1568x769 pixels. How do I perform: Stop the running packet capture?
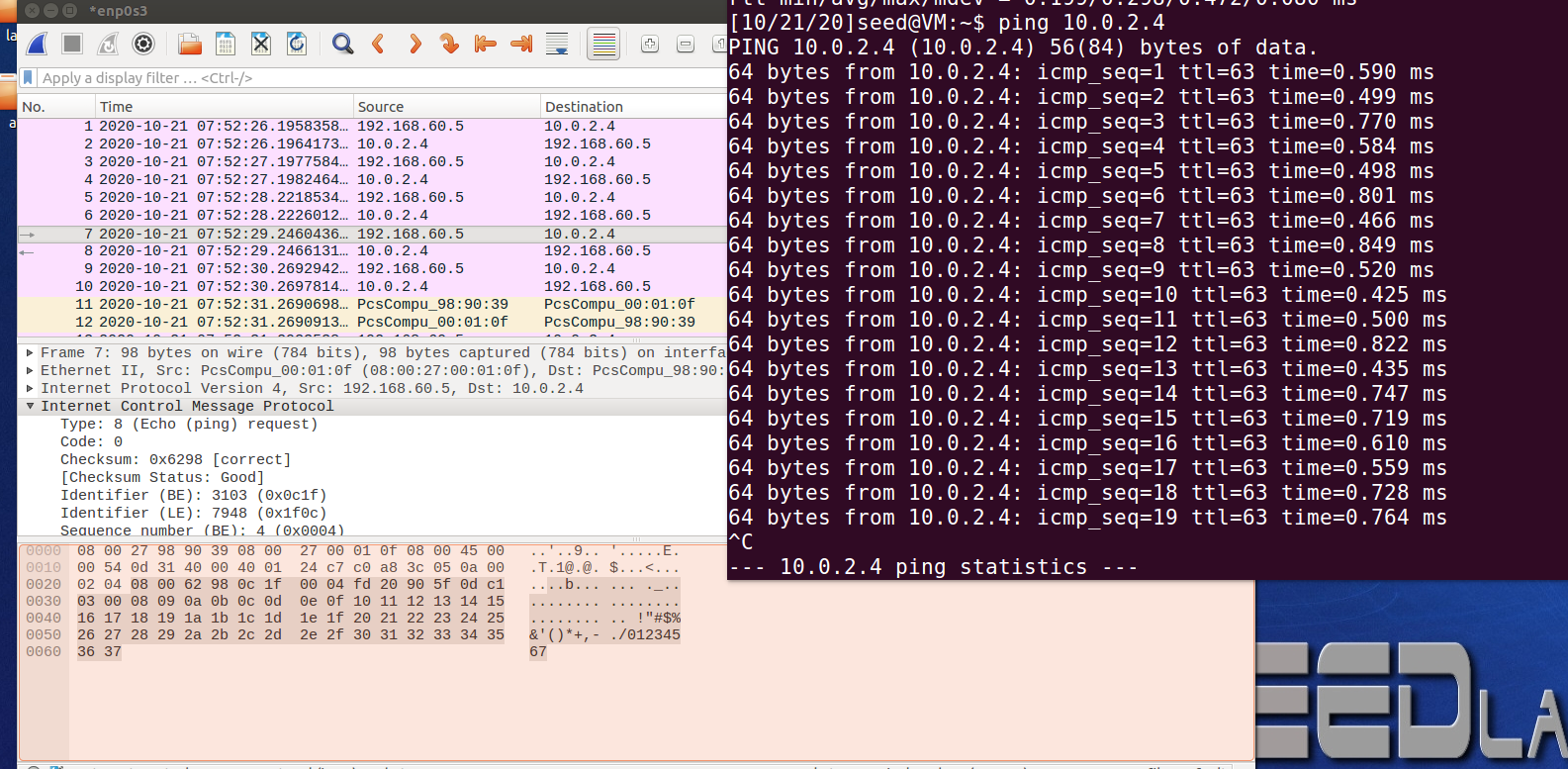[72, 44]
